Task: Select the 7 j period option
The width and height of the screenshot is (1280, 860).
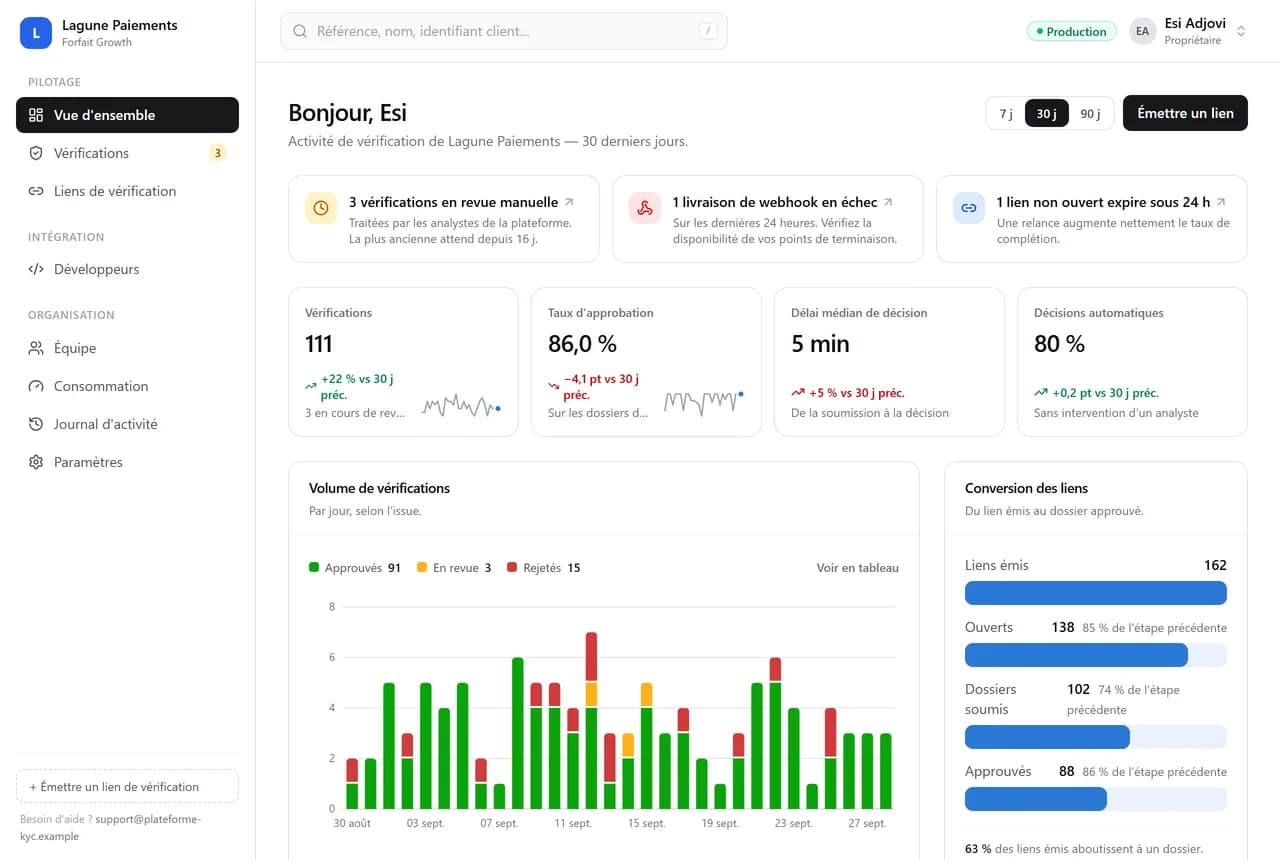Action: 1006,114
